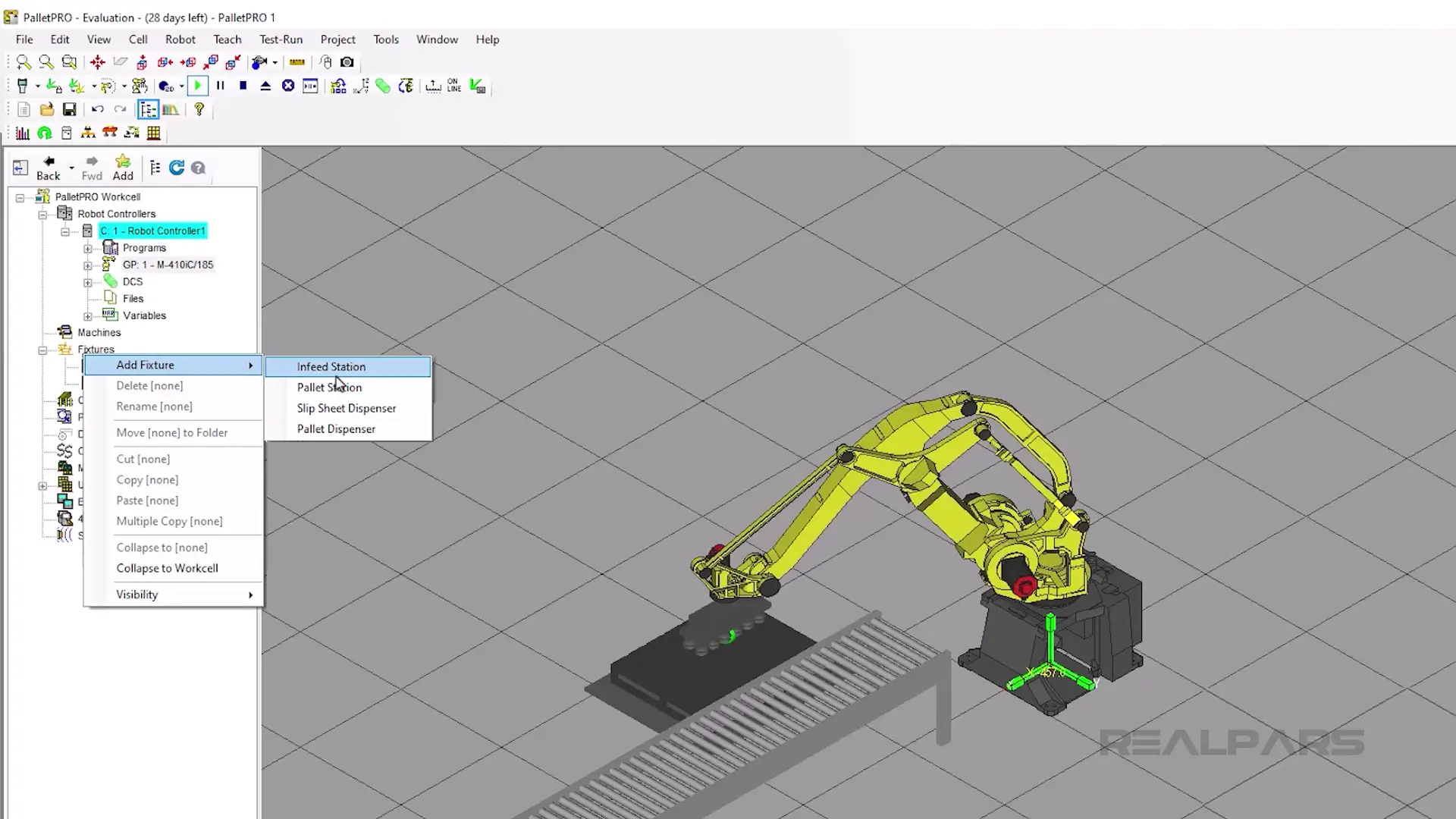Click the Undo arrow icon
The width and height of the screenshot is (1456, 819).
point(97,110)
